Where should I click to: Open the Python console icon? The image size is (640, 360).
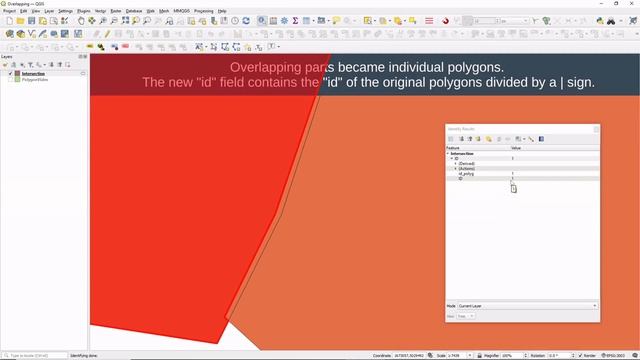point(600,21)
